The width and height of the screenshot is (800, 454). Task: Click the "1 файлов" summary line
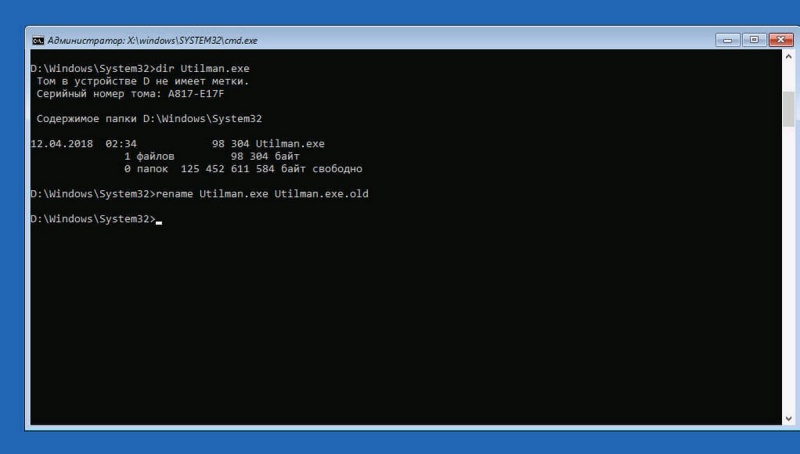149,156
